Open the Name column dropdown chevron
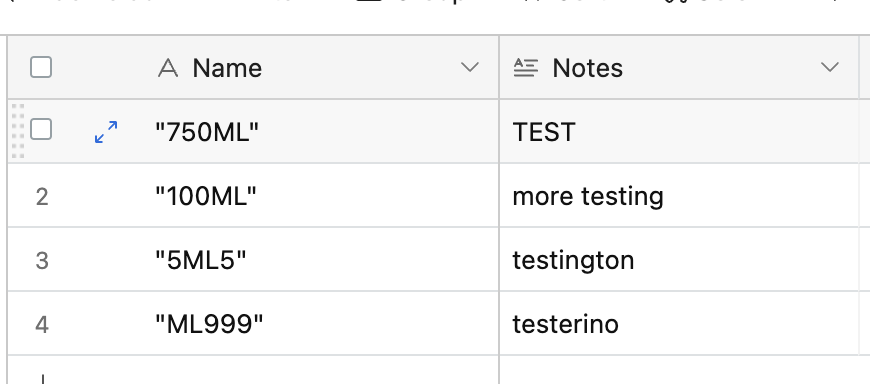The height and width of the screenshot is (384, 870). click(470, 68)
